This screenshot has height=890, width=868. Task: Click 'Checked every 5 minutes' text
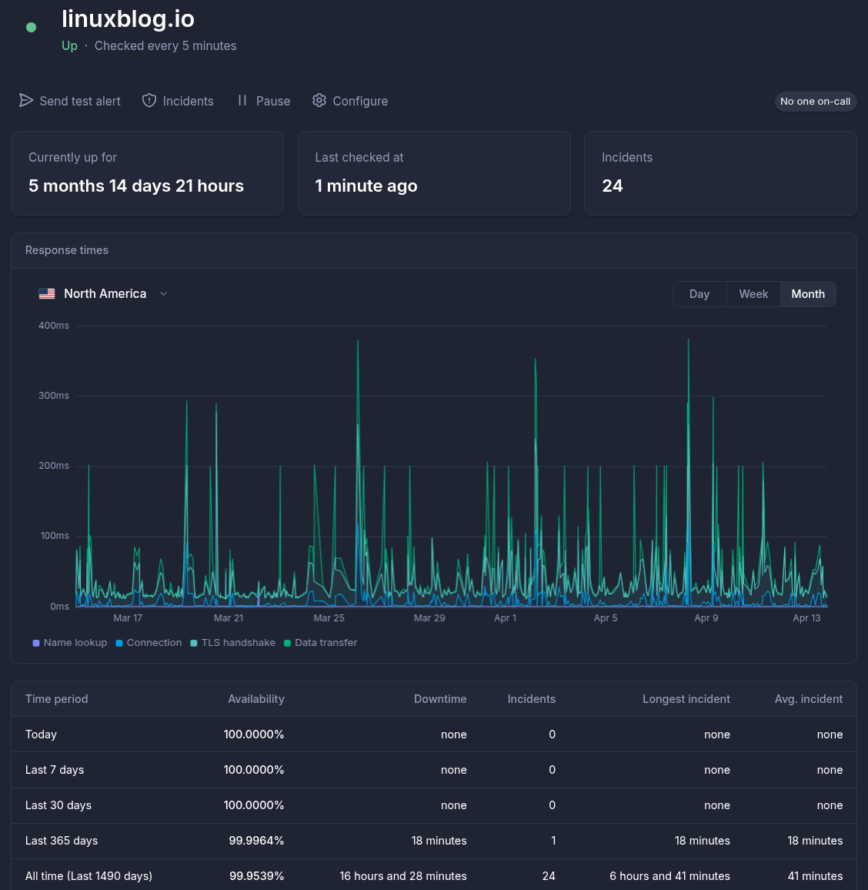tap(165, 46)
